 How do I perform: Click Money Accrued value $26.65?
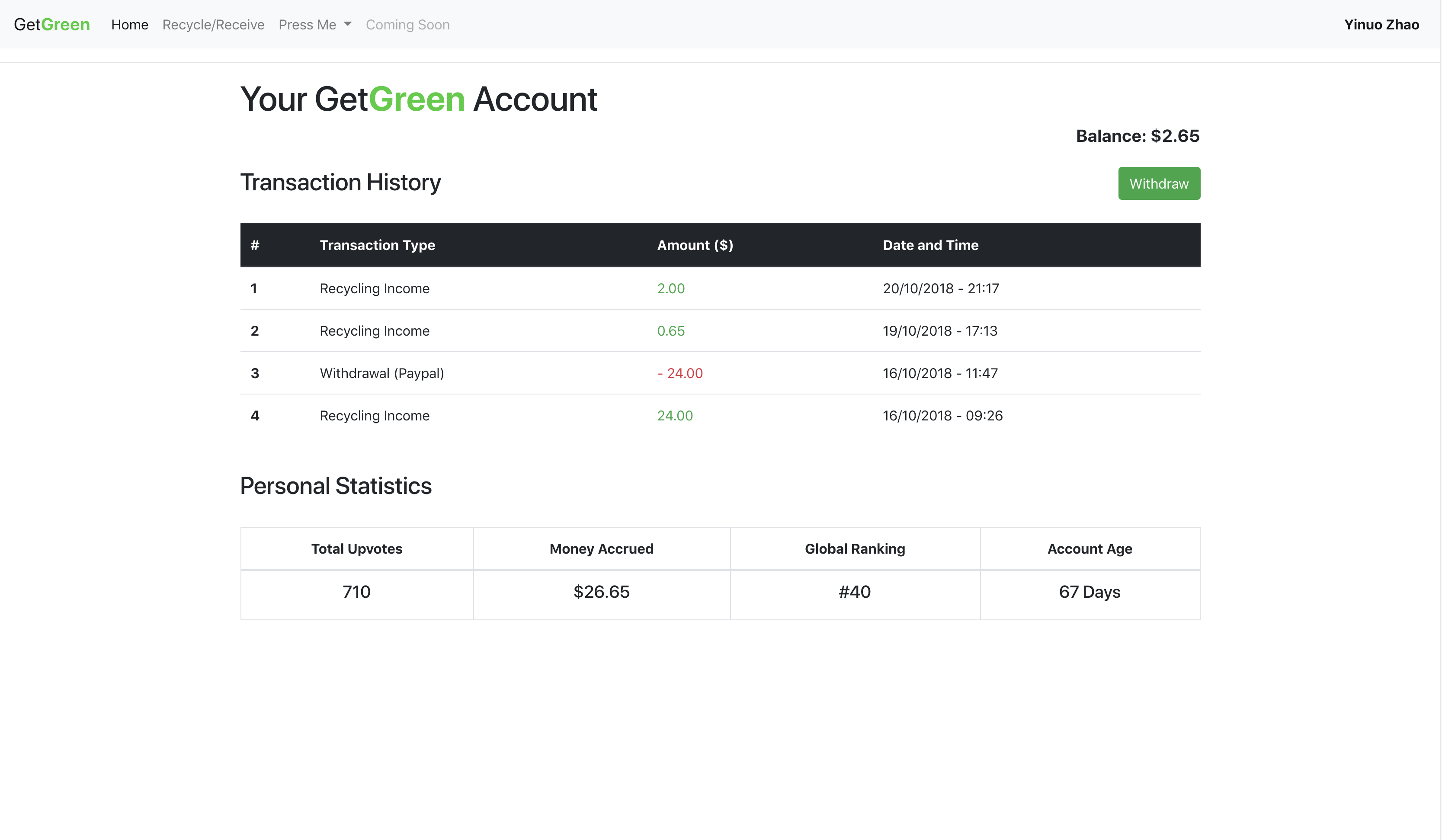point(601,592)
